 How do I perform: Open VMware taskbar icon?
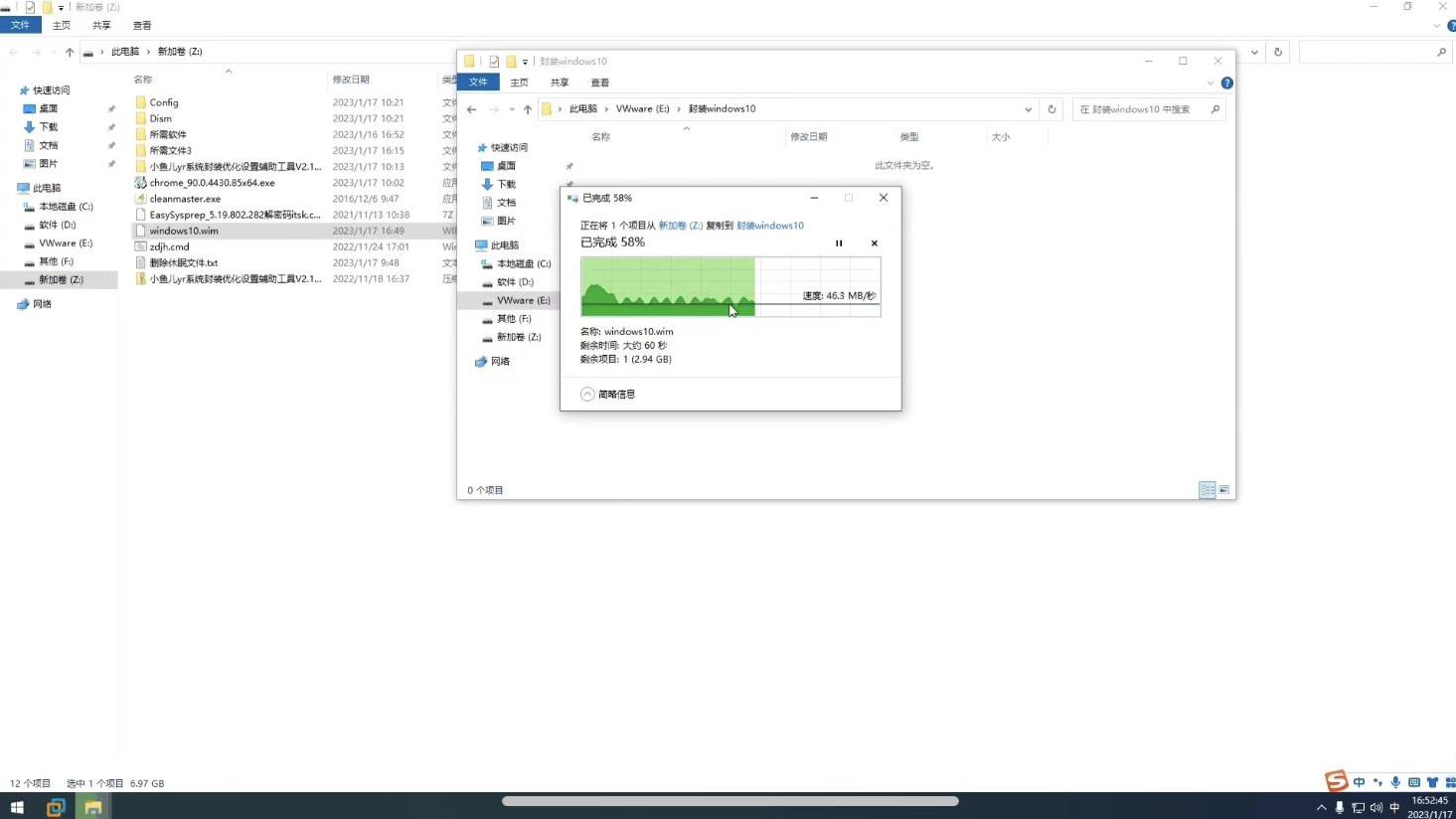point(56,807)
